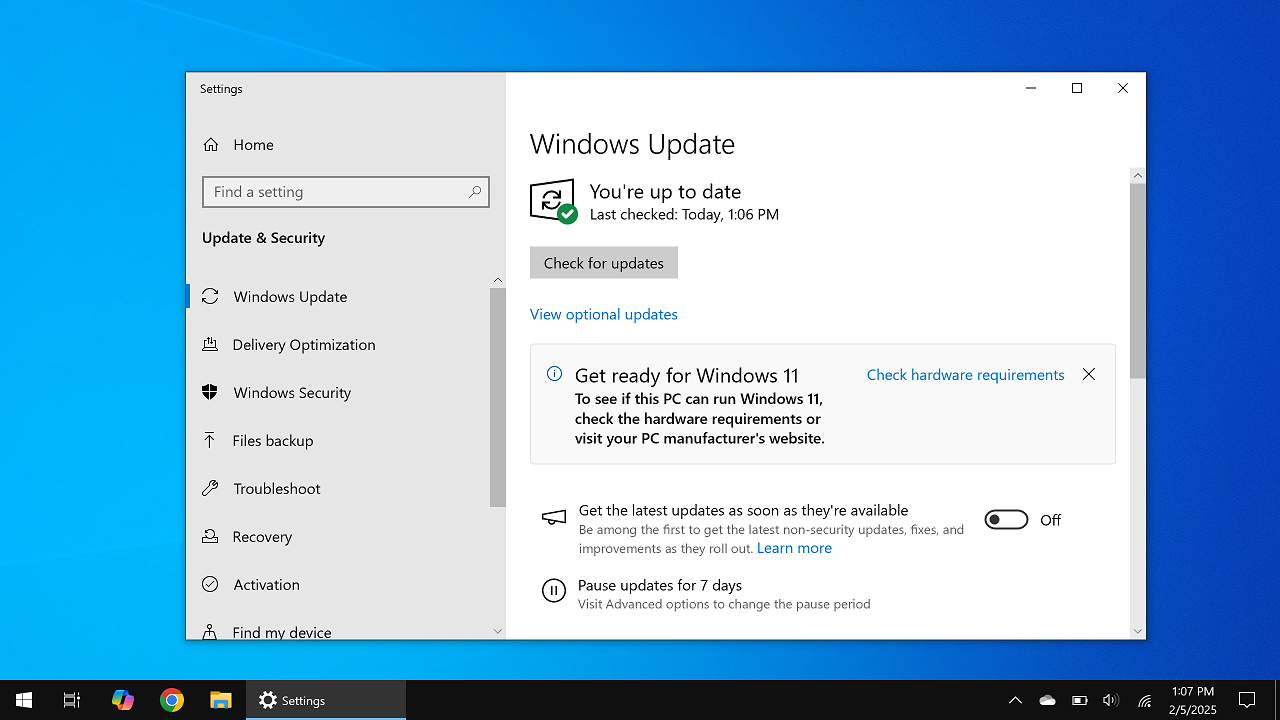Viewport: 1280px width, 720px height.
Task: Collapse the sidebar list with the up chevron
Action: point(497,280)
